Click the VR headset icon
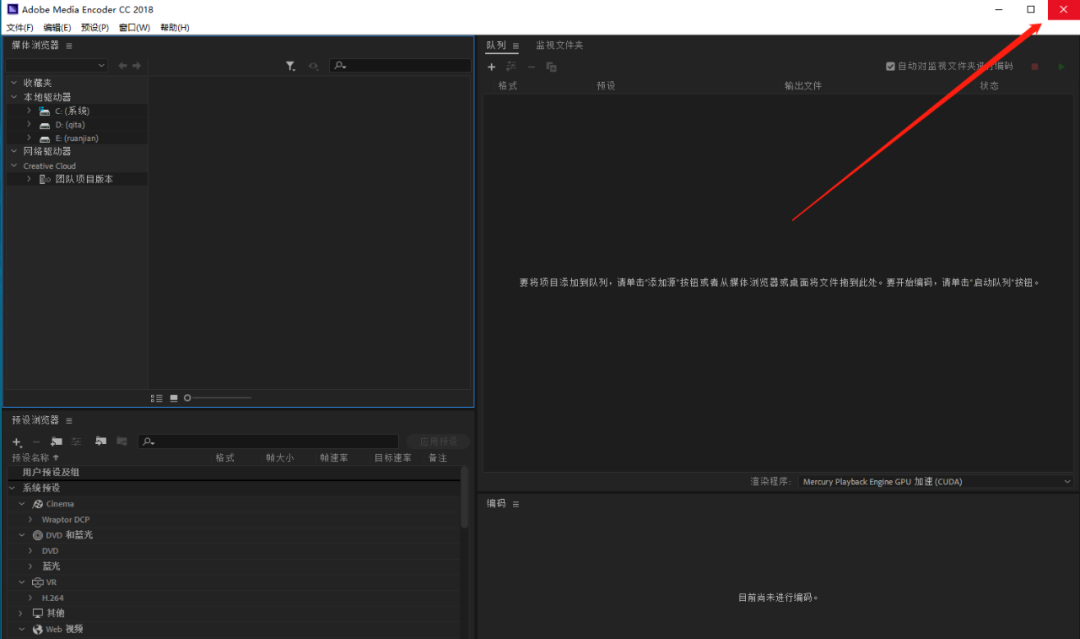 click(x=38, y=583)
